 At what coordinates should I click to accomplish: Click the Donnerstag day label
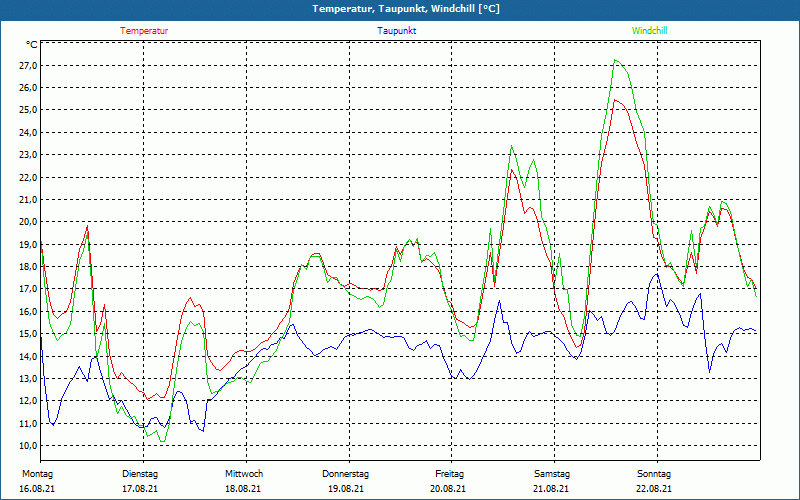(x=345, y=474)
